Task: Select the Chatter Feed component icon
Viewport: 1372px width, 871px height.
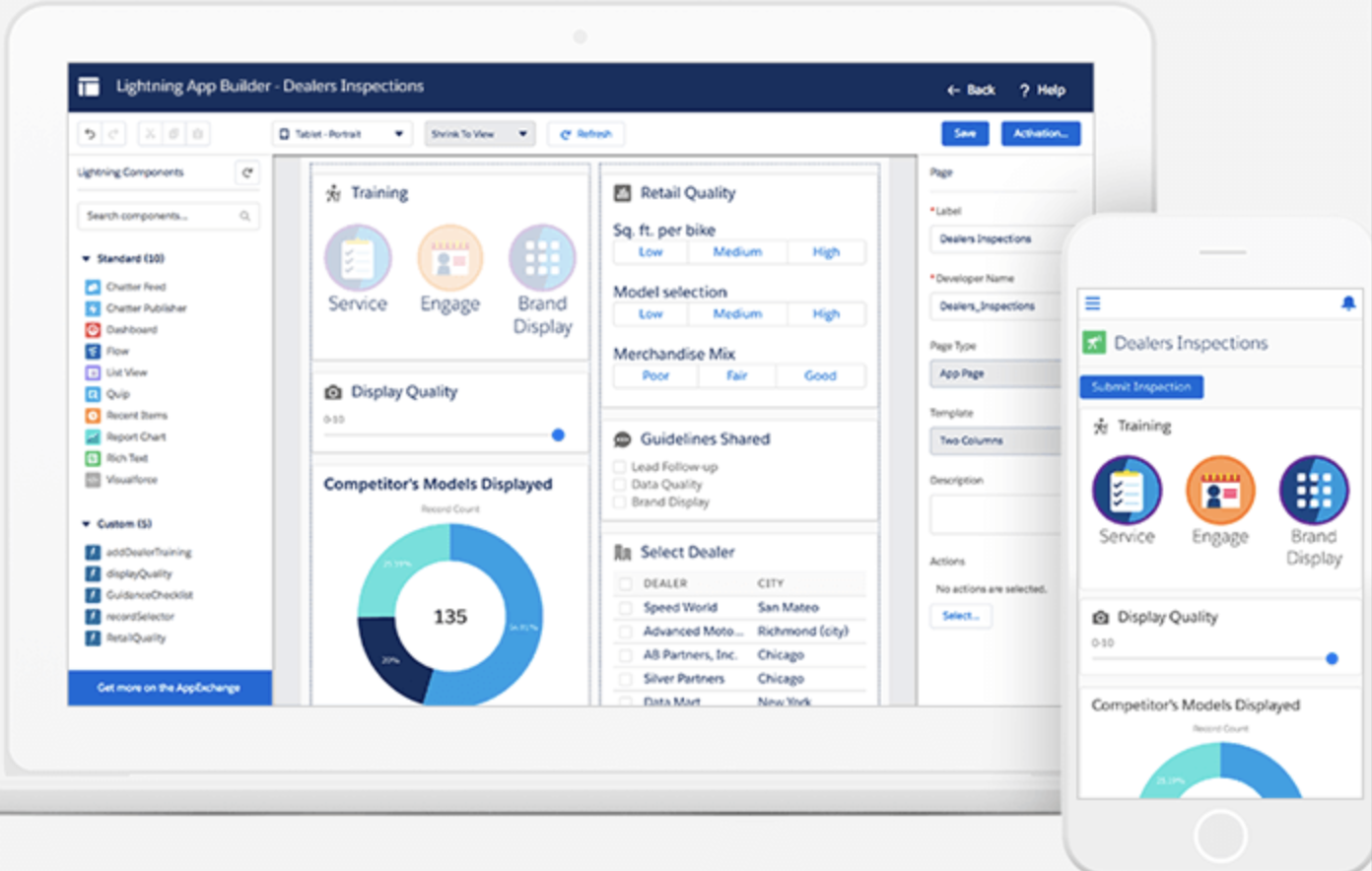Action: tap(93, 287)
